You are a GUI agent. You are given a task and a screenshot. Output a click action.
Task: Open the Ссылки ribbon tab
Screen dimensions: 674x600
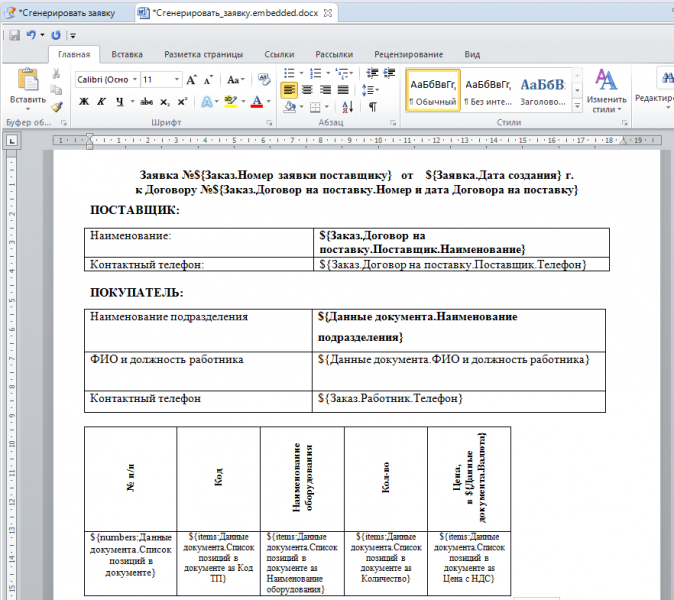[x=279, y=55]
